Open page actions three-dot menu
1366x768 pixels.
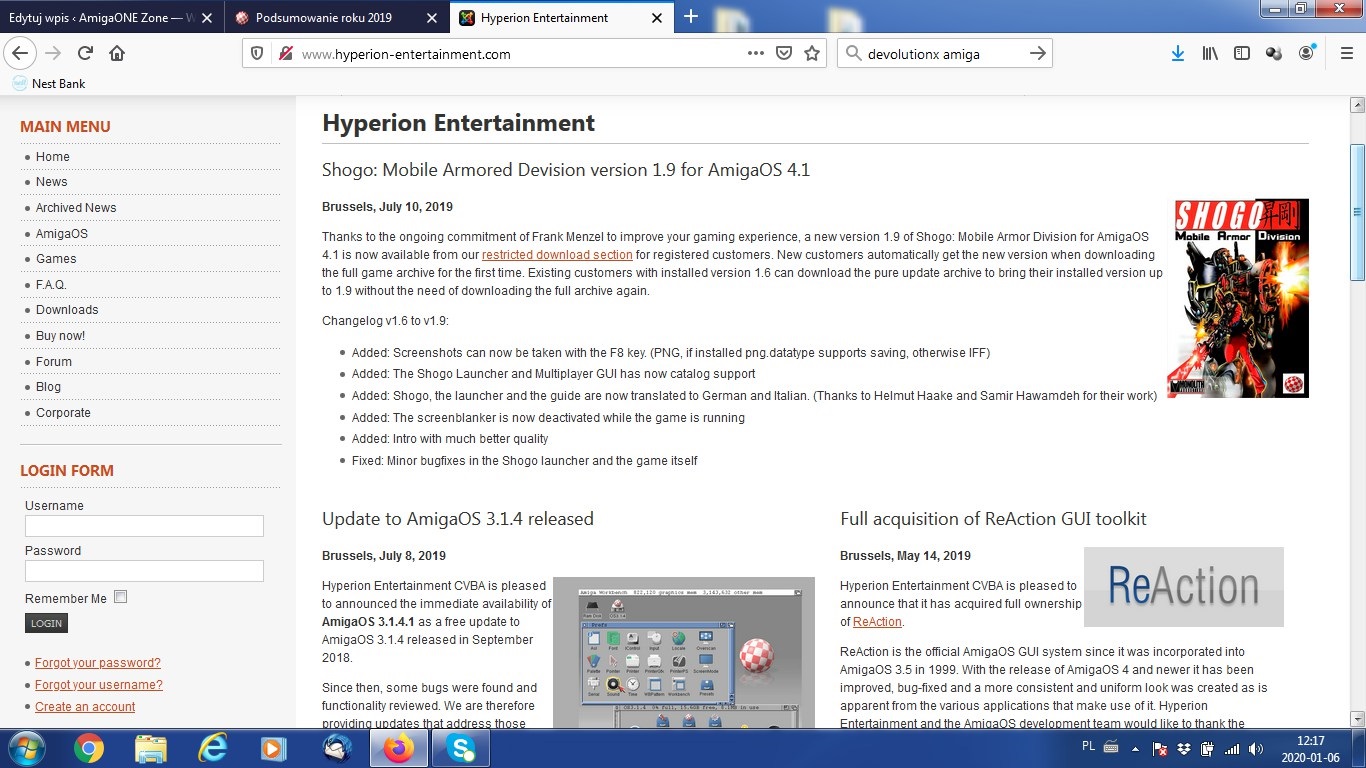[756, 54]
